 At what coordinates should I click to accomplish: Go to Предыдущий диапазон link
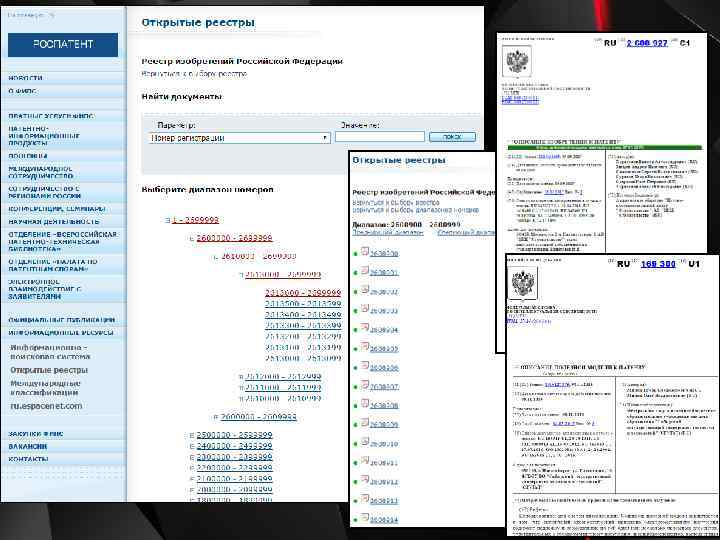[388, 233]
